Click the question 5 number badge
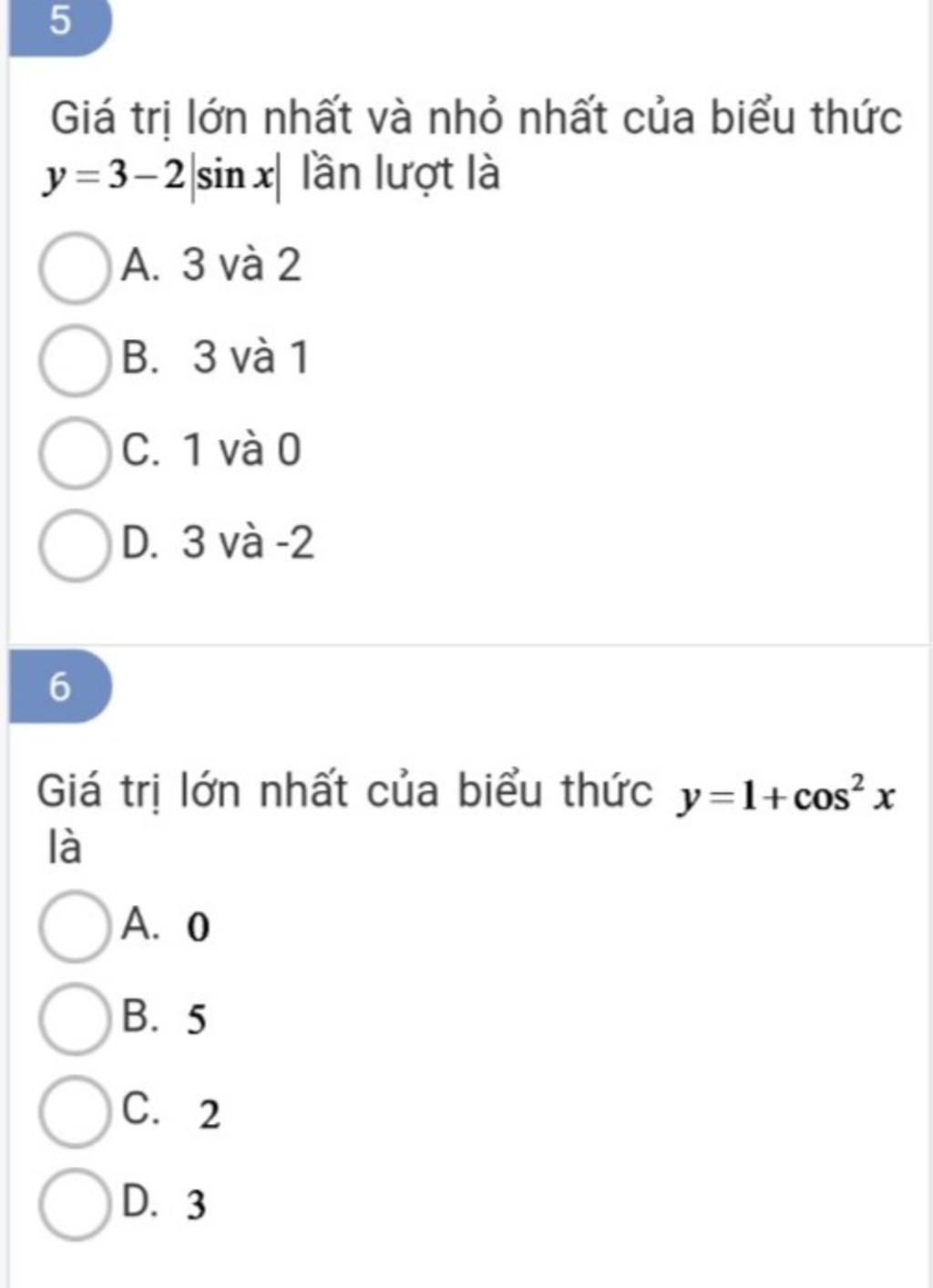933x1288 pixels. click(59, 24)
